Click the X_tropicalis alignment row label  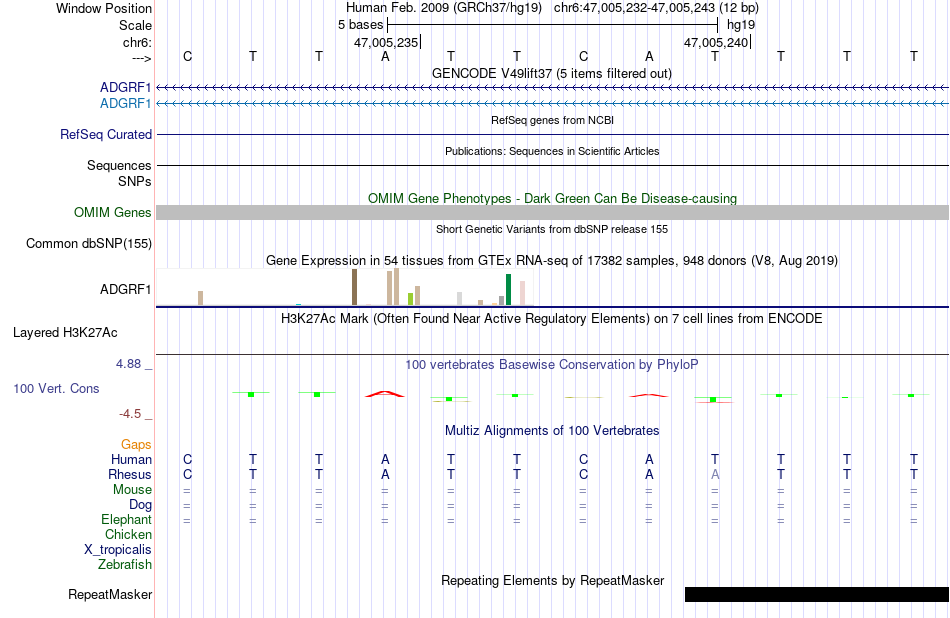click(118, 550)
